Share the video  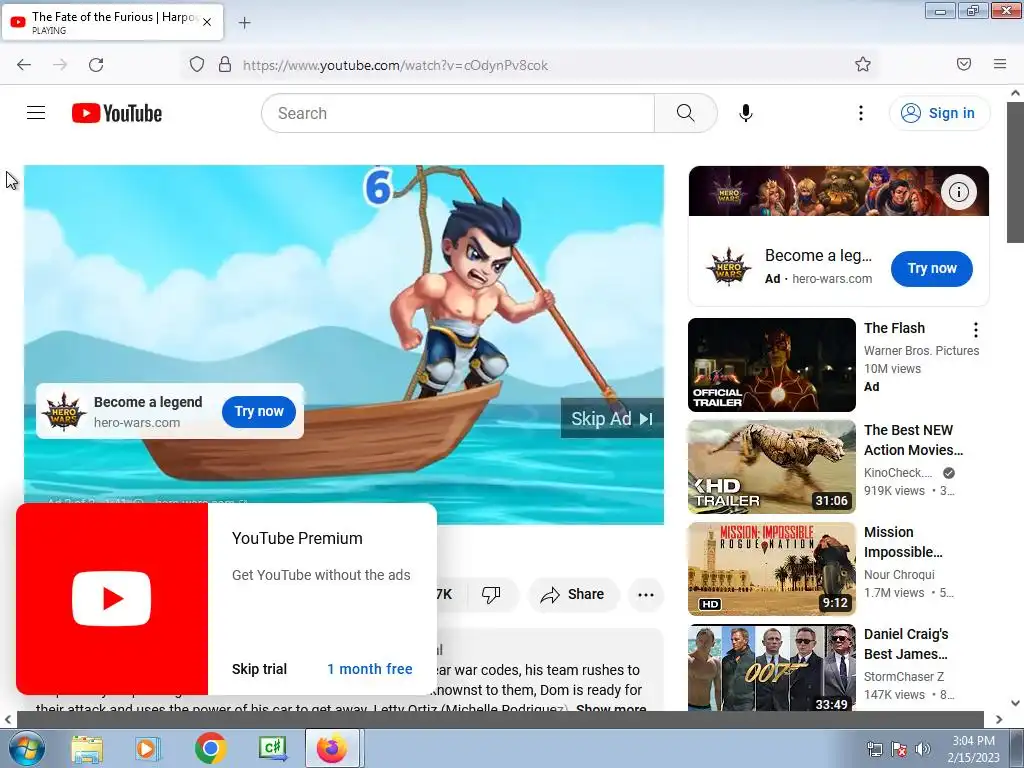click(x=573, y=594)
